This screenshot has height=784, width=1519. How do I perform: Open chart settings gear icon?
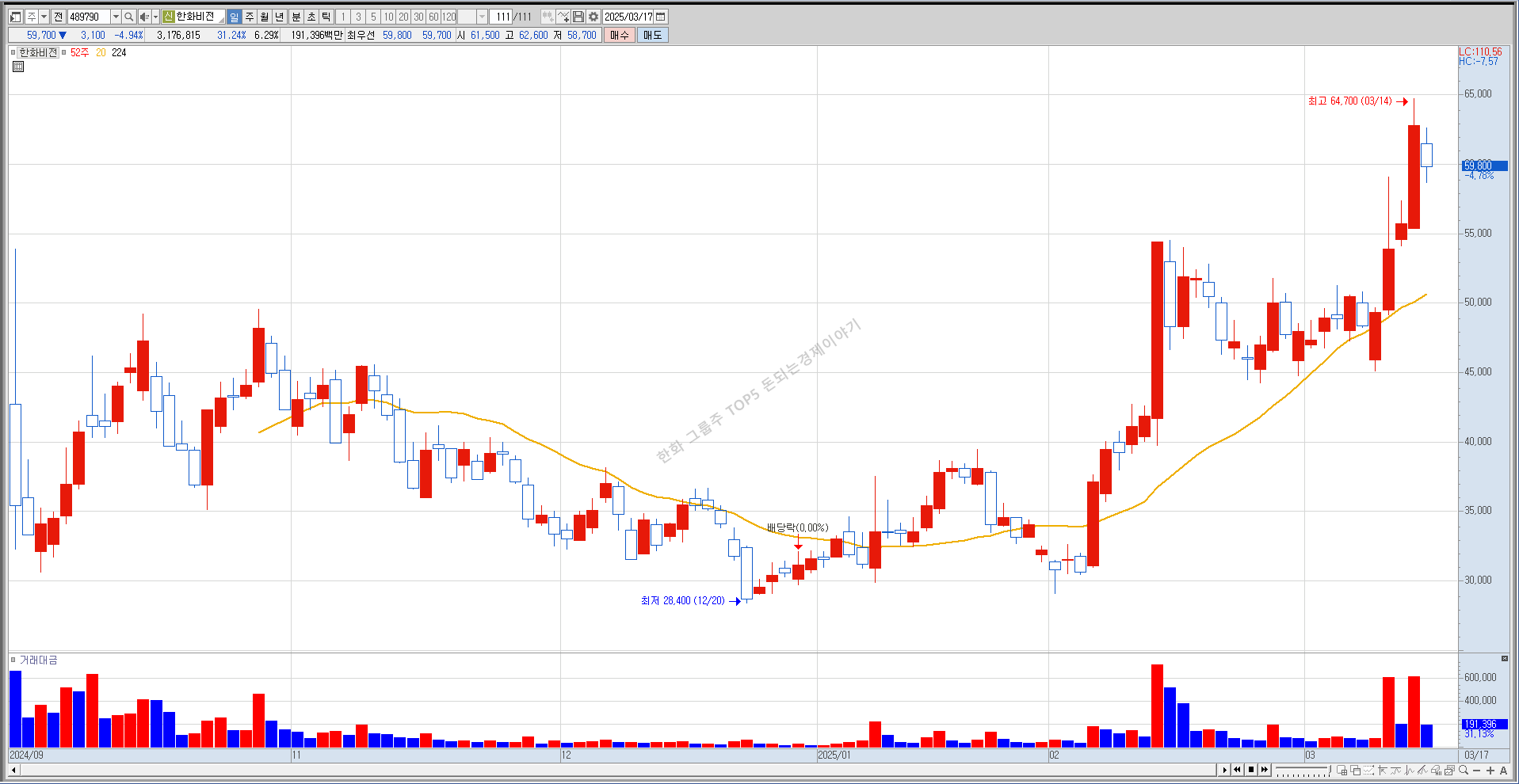click(593, 17)
